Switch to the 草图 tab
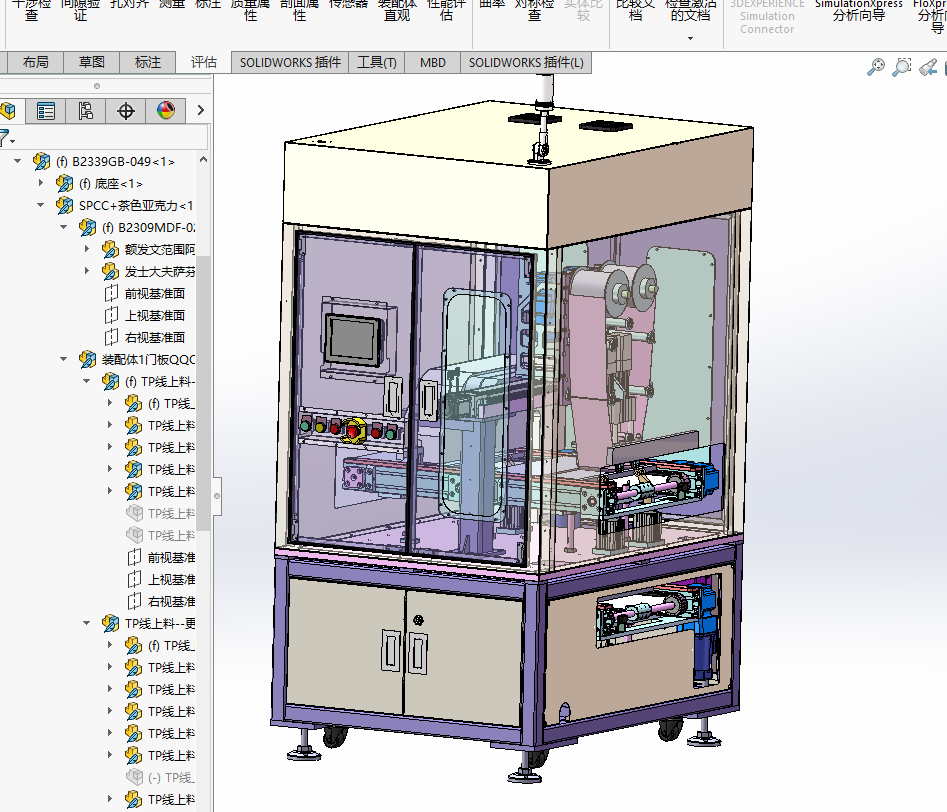Image resolution: width=947 pixels, height=812 pixels. (x=92, y=62)
